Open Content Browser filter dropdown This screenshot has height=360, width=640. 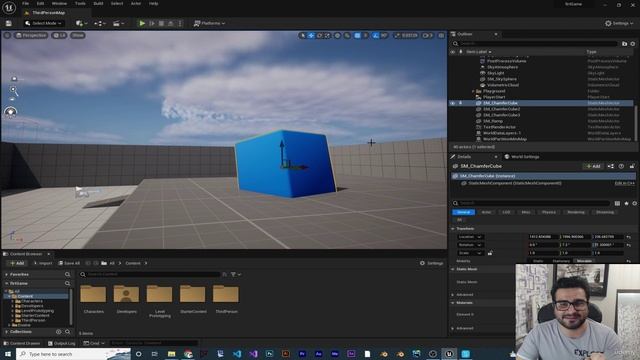[236, 275]
